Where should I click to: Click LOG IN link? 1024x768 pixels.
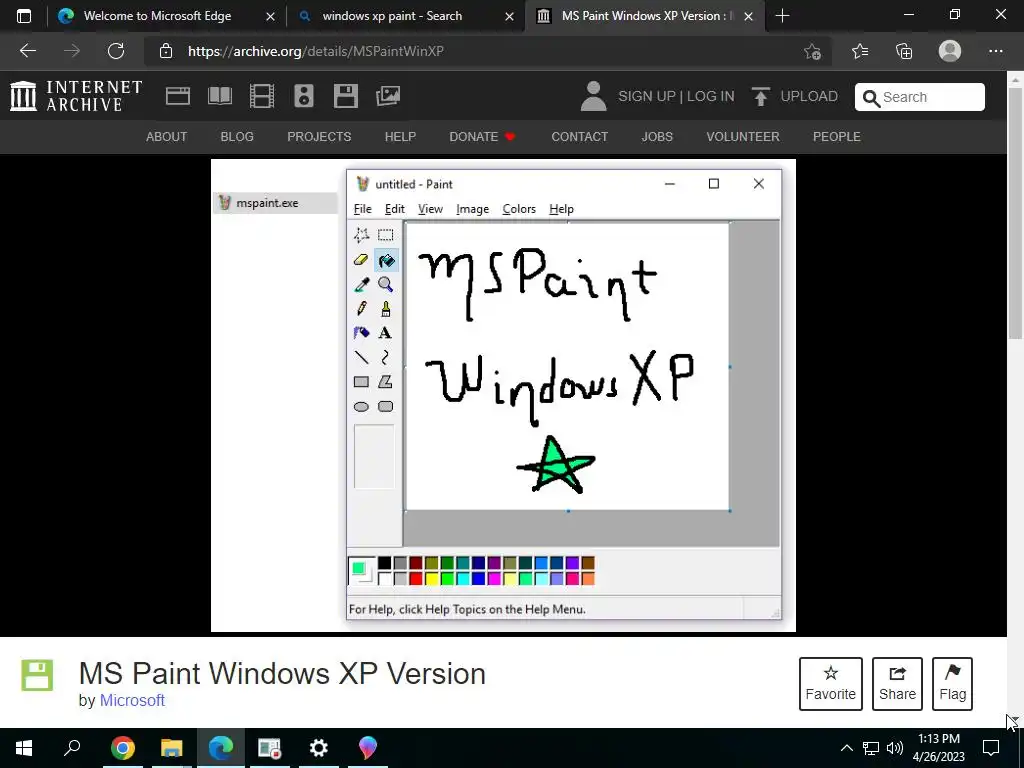click(711, 96)
